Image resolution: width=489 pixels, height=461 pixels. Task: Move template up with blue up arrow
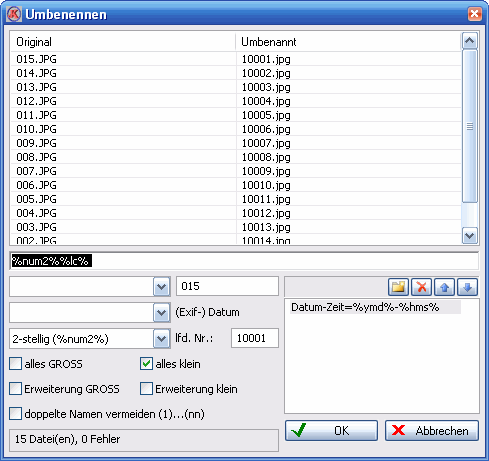tap(445, 287)
